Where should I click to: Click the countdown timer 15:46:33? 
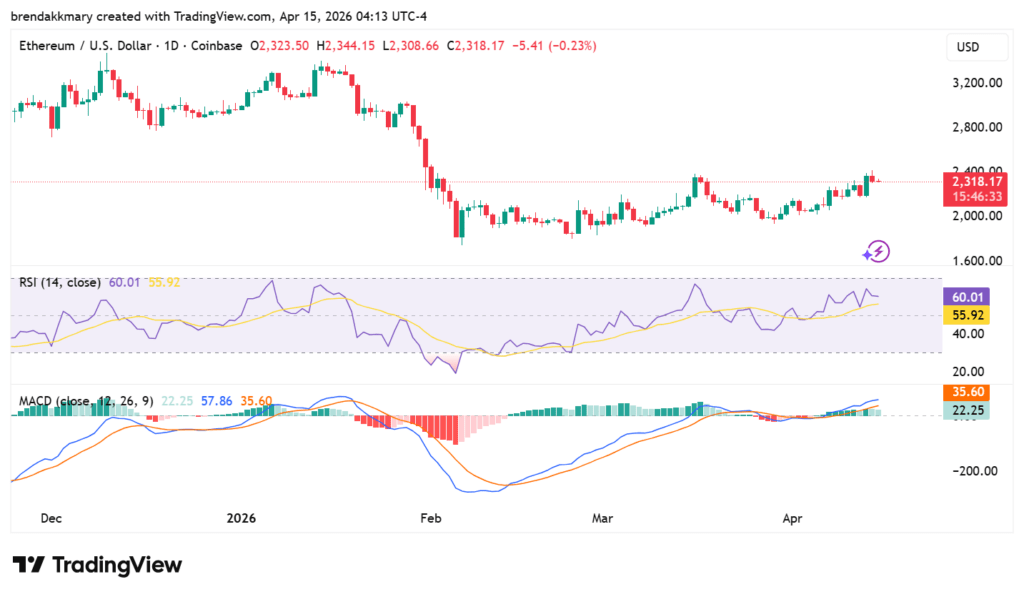[976, 197]
